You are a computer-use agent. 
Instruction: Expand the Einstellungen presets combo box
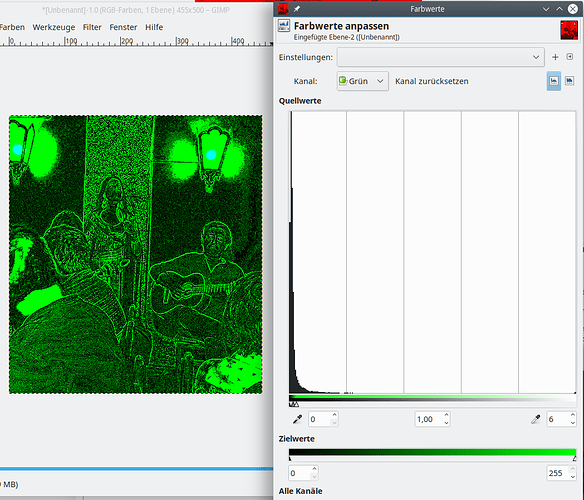click(x=441, y=57)
